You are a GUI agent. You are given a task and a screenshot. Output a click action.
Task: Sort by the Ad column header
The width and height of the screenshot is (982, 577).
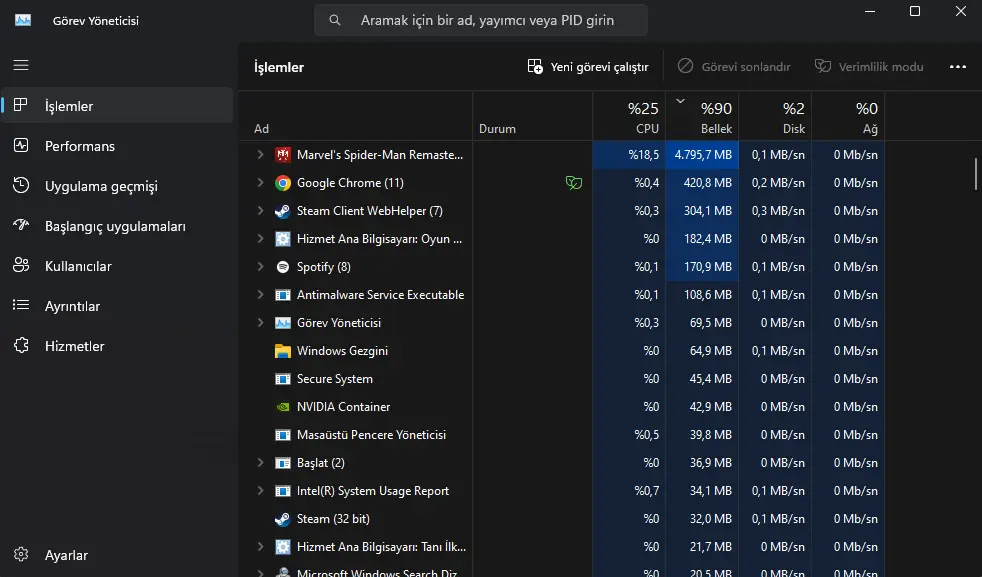click(x=356, y=116)
